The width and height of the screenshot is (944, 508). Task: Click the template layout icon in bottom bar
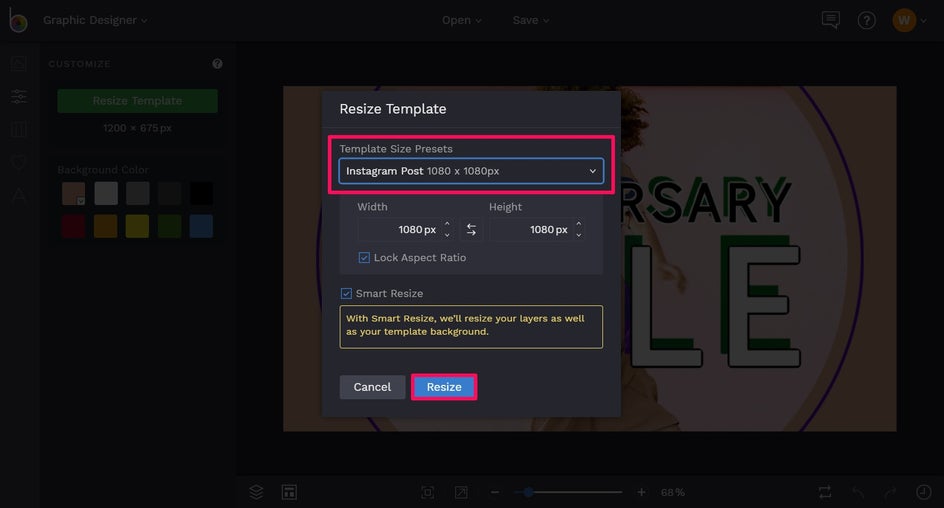click(289, 492)
